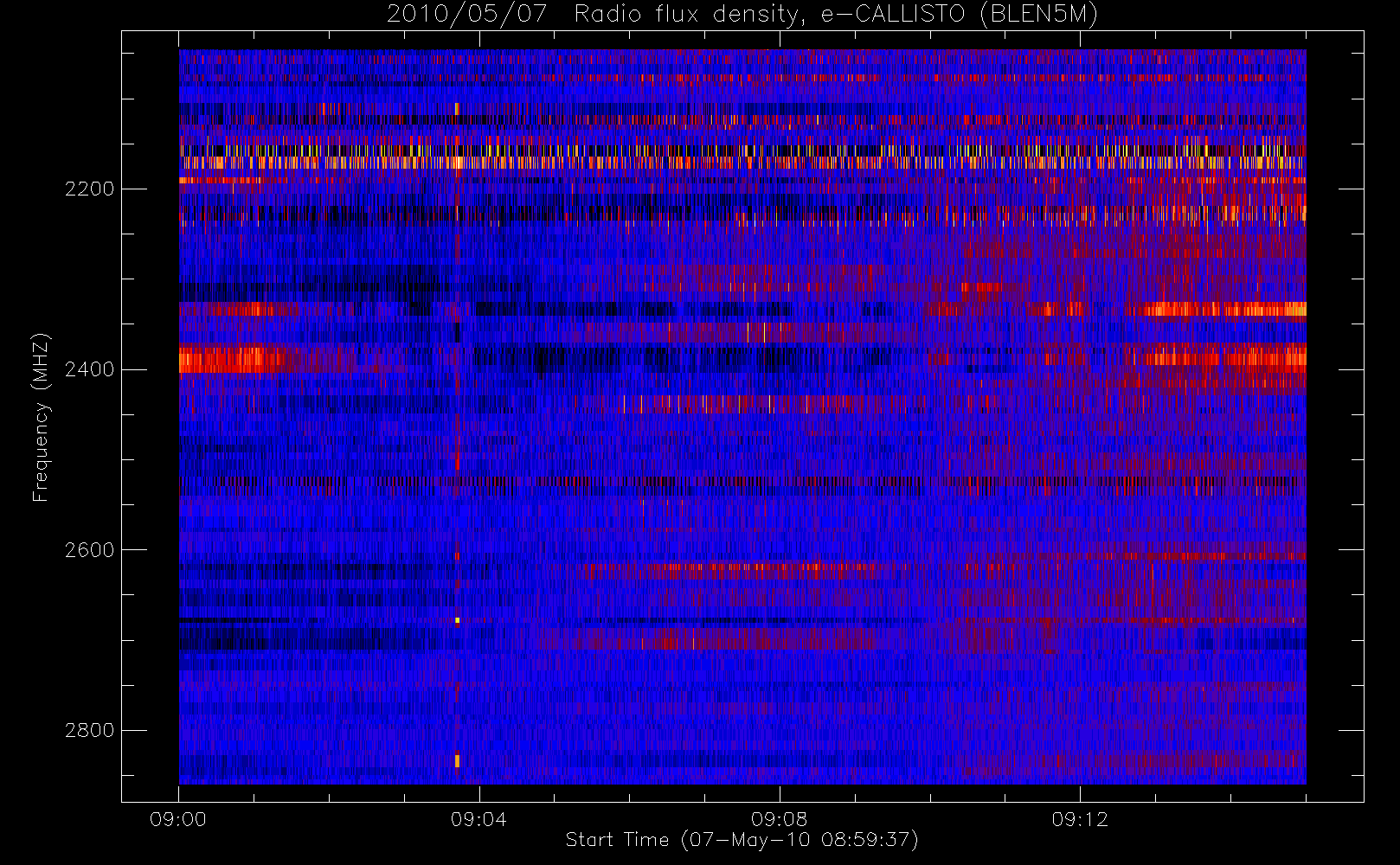Click the 2600 frequency tick label
Screen dimensions: 1400x865
coord(89,551)
